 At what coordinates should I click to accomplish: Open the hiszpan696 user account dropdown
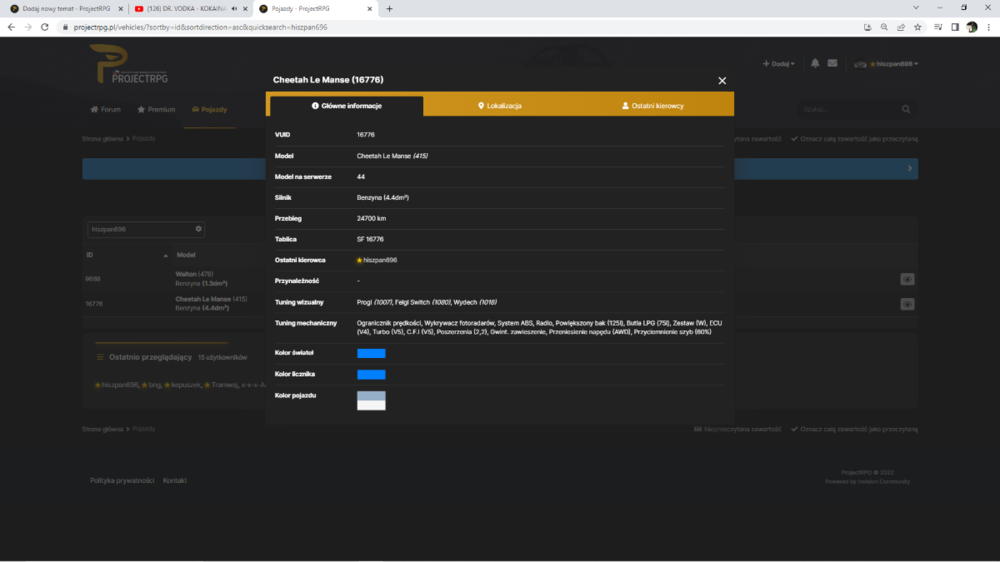[x=886, y=64]
